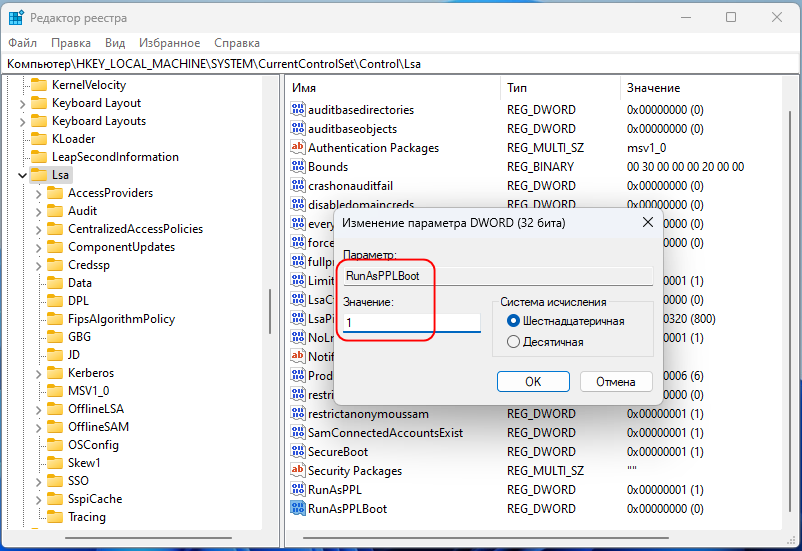Click the SspiCache folder icon
This screenshot has width=802, height=551.
[55, 499]
